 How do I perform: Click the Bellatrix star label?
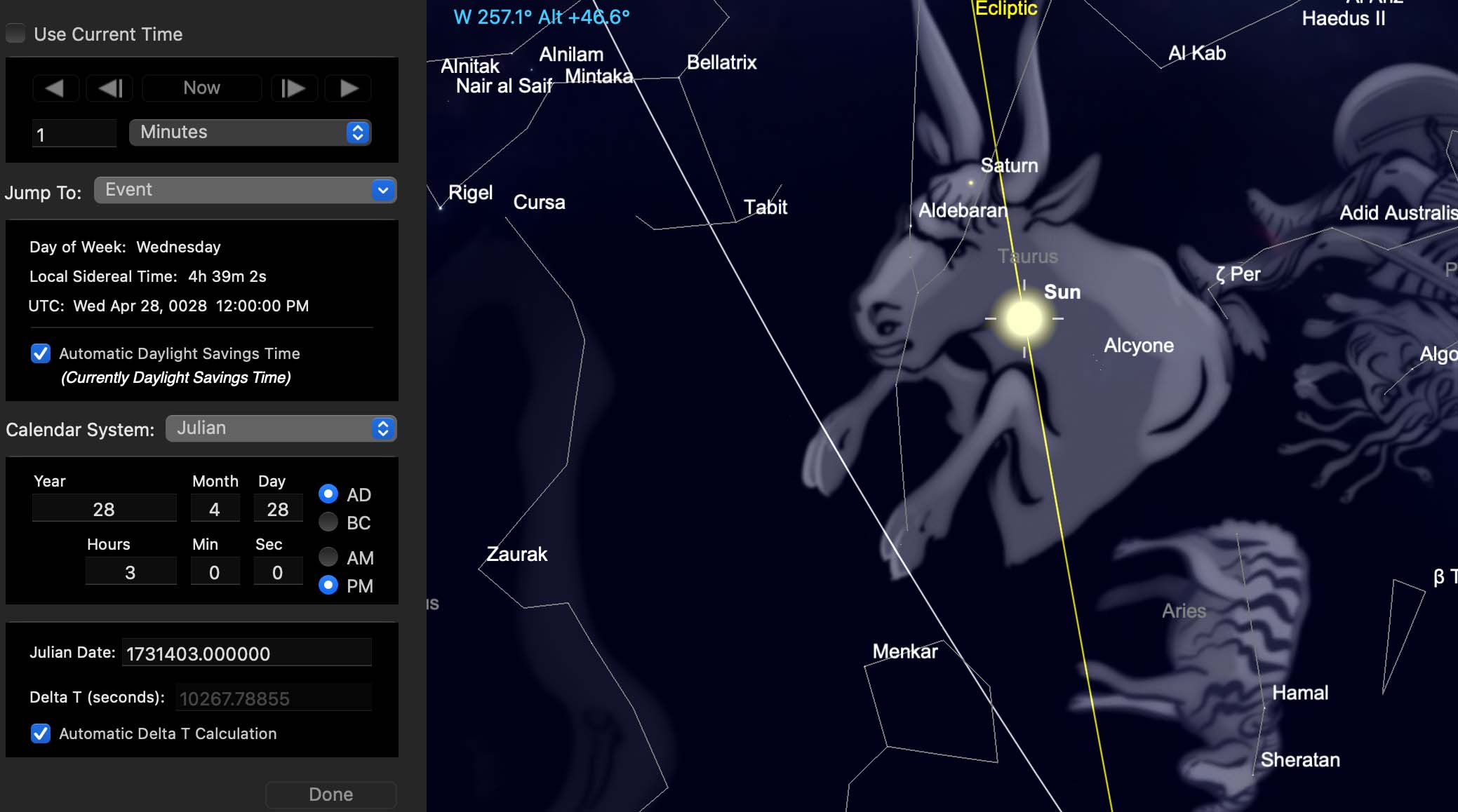click(x=722, y=62)
